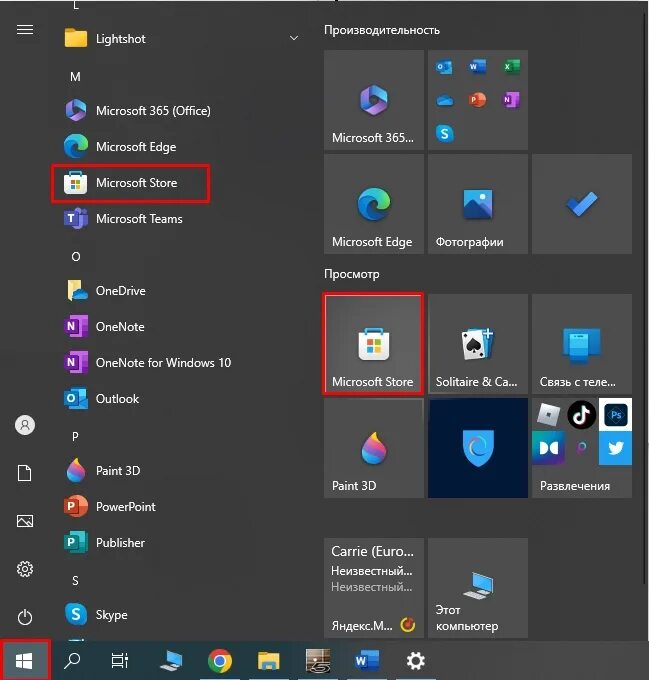
Task: Open the Photoshop icon in Развлечения folder tile
Action: [615, 415]
